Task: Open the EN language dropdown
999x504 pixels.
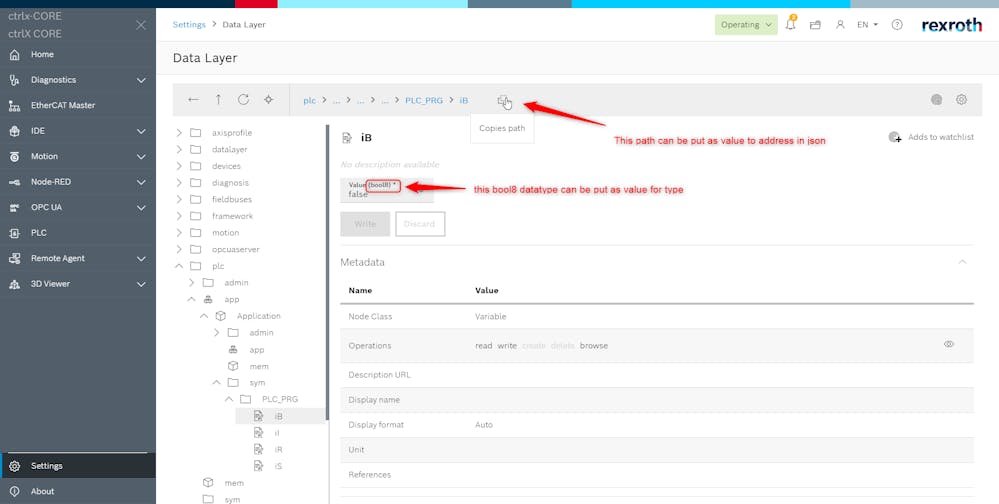Action: pos(867,25)
